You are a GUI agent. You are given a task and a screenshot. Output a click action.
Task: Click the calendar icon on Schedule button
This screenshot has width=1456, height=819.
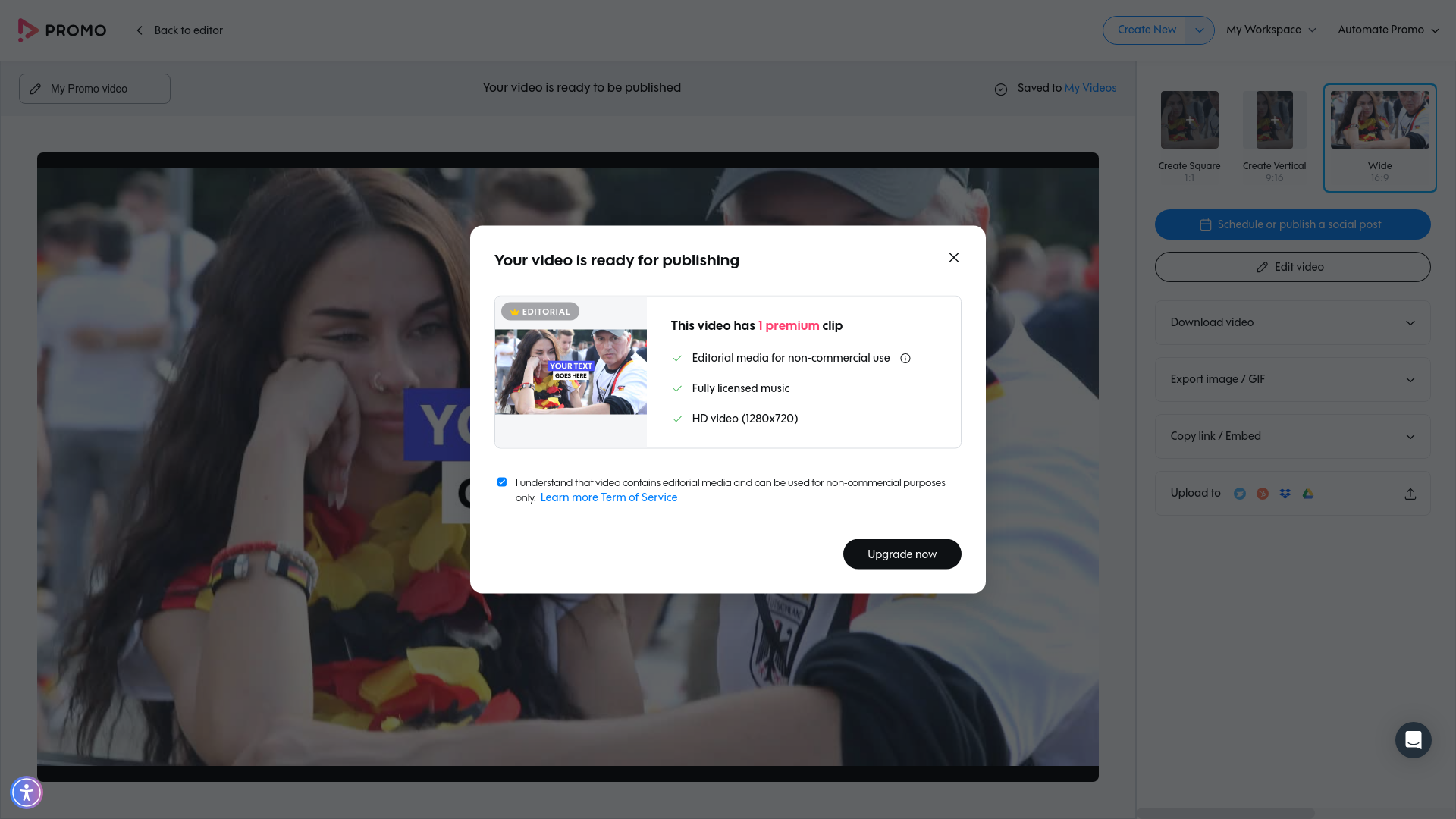click(1206, 224)
